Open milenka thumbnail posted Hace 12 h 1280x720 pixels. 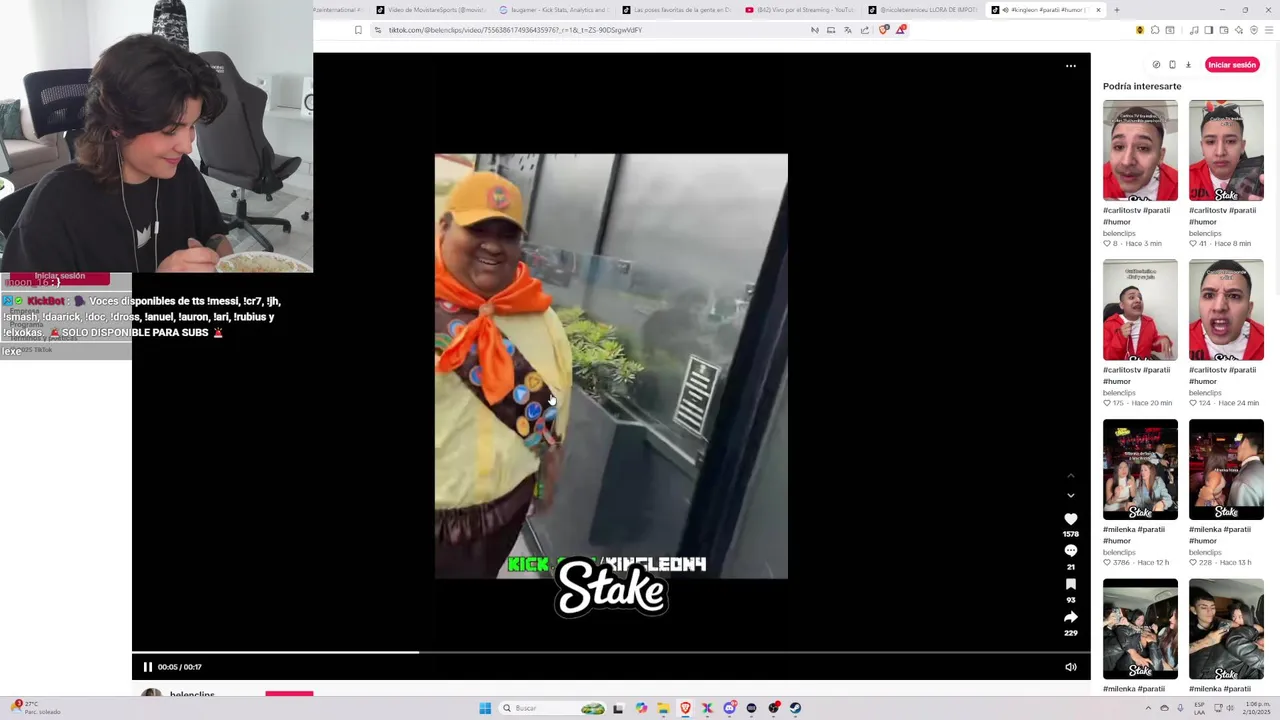tap(1140, 470)
